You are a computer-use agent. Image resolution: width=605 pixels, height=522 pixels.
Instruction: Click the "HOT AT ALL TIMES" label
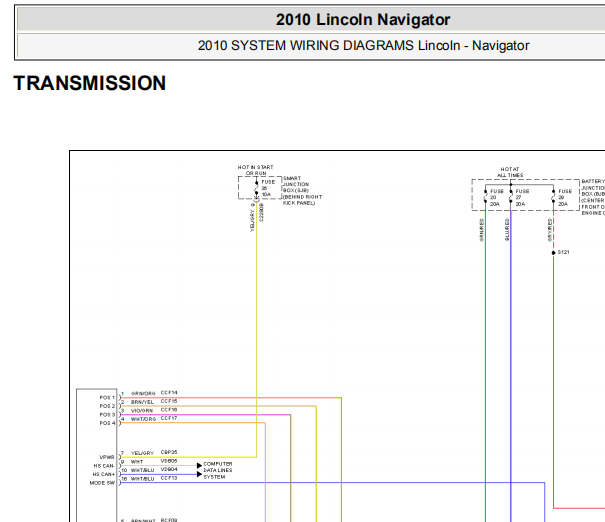pos(510,172)
